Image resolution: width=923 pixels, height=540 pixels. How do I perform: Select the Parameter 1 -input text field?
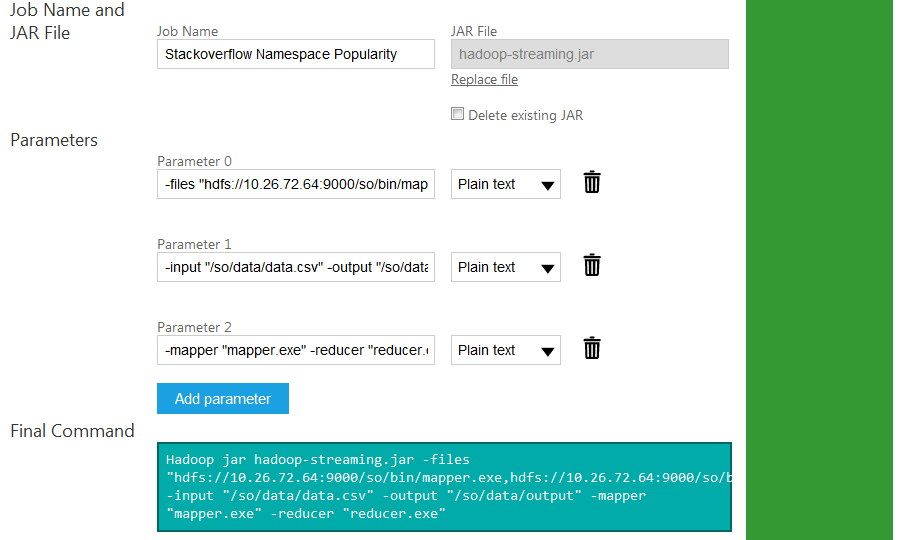click(x=295, y=267)
